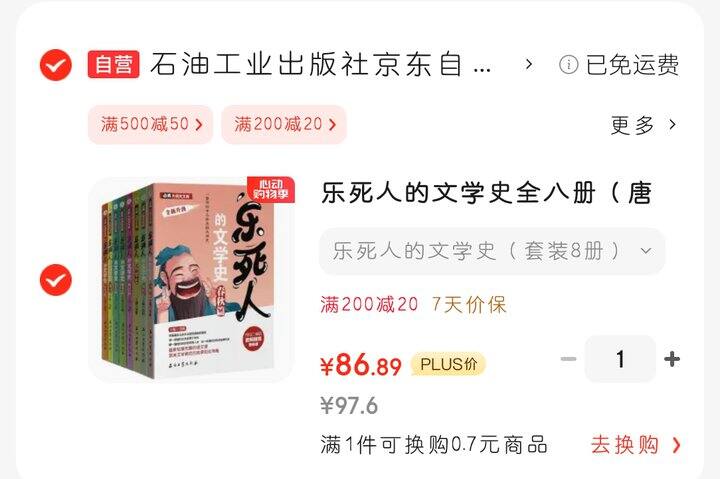
Task: Tap the 去换购 link
Action: coord(636,445)
